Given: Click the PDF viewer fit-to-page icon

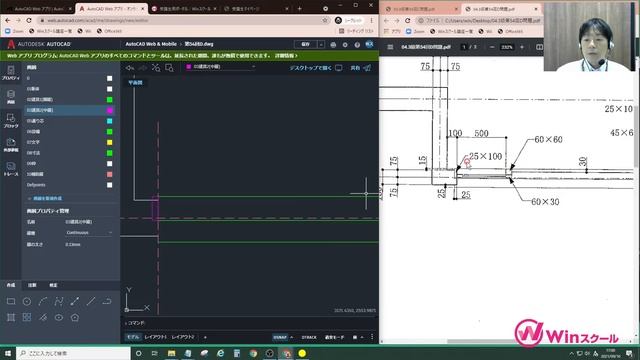Looking at the screenshot, I should click(x=539, y=47).
